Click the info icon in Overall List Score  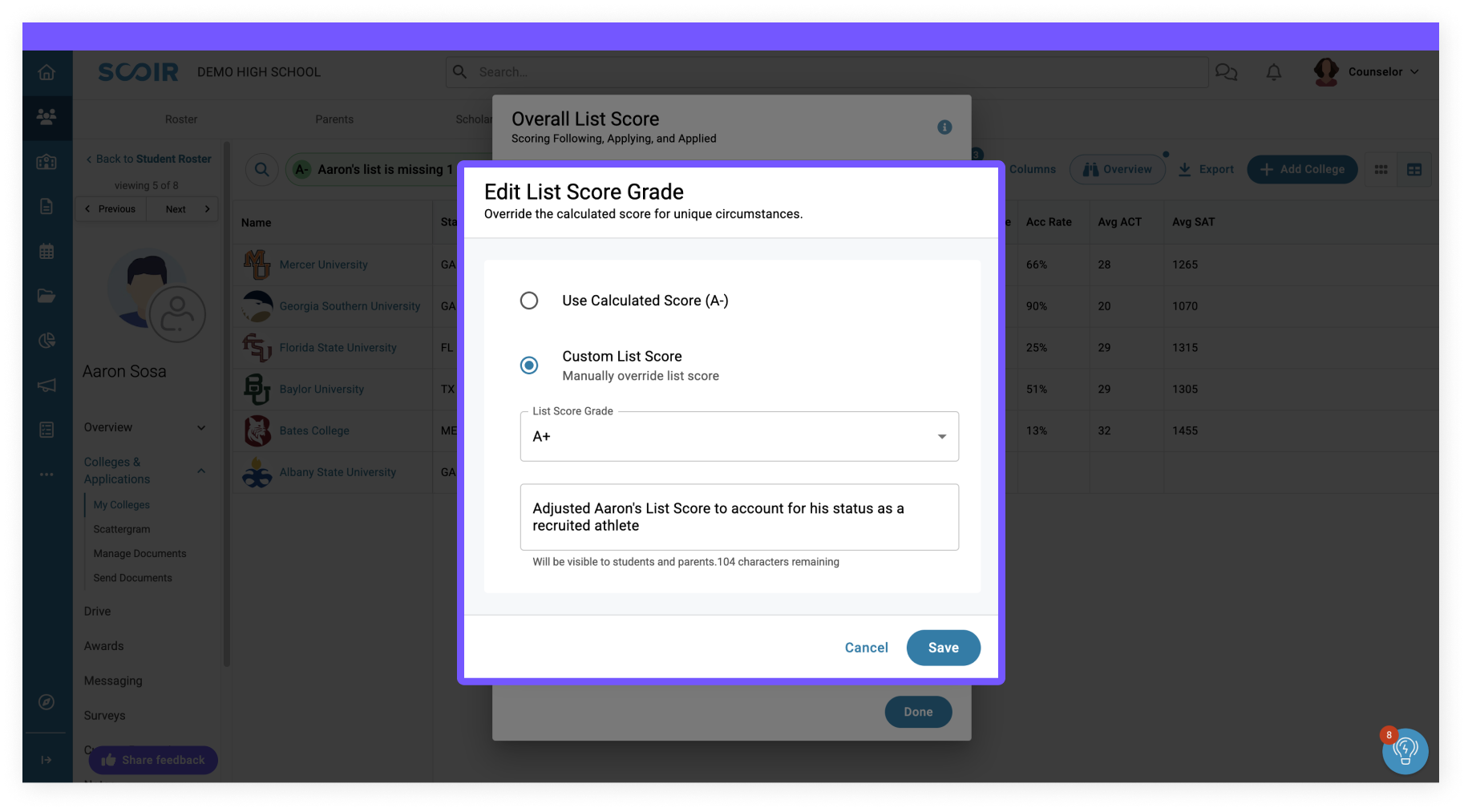point(944,127)
